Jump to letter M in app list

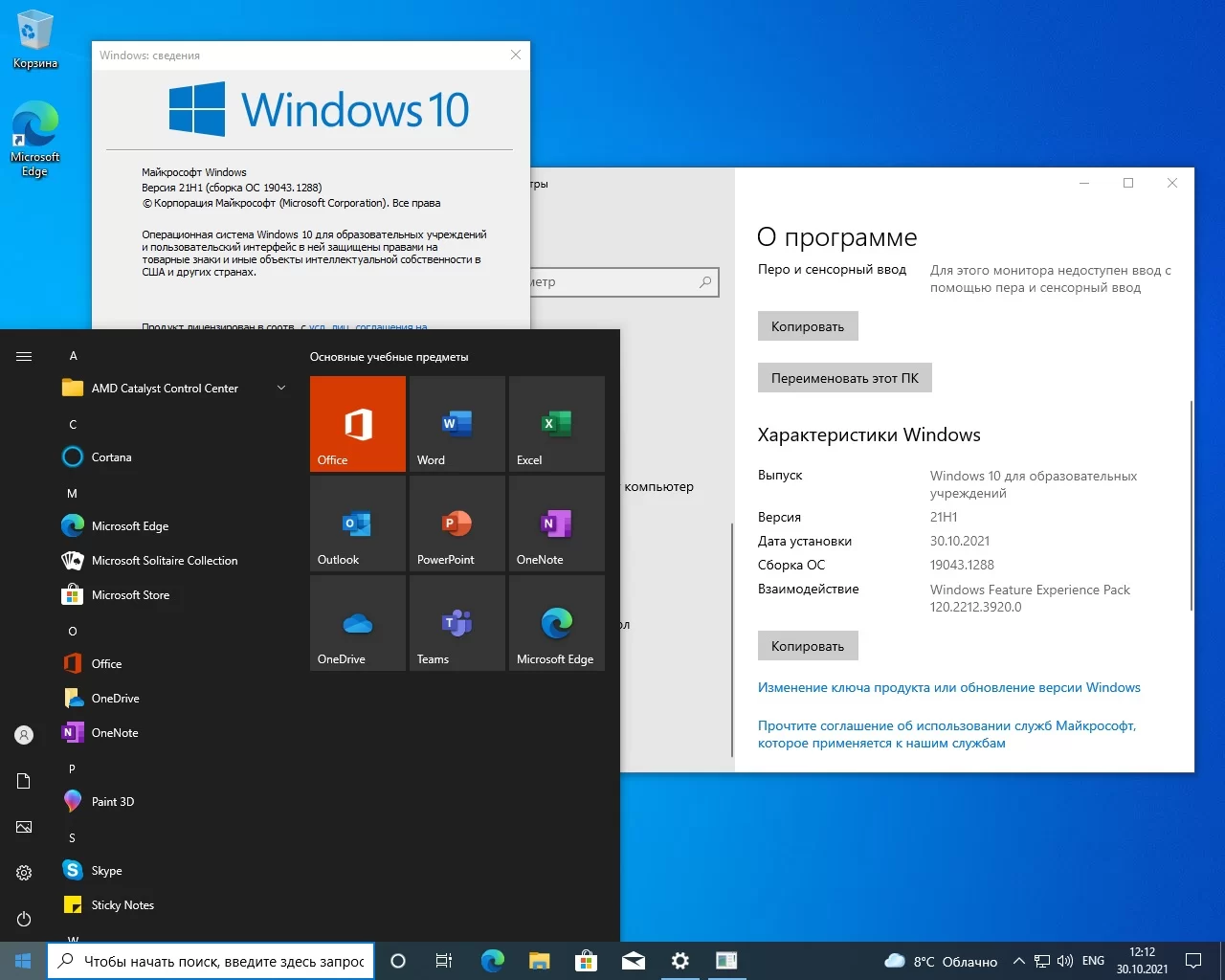pos(73,494)
